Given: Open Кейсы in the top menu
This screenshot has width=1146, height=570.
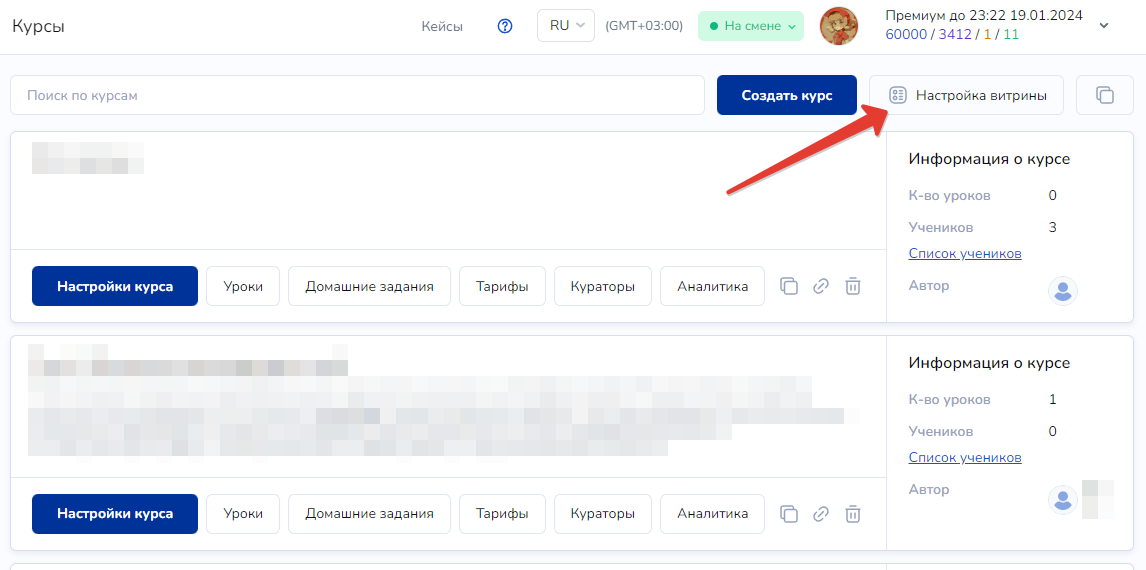Looking at the screenshot, I should tap(442, 26).
